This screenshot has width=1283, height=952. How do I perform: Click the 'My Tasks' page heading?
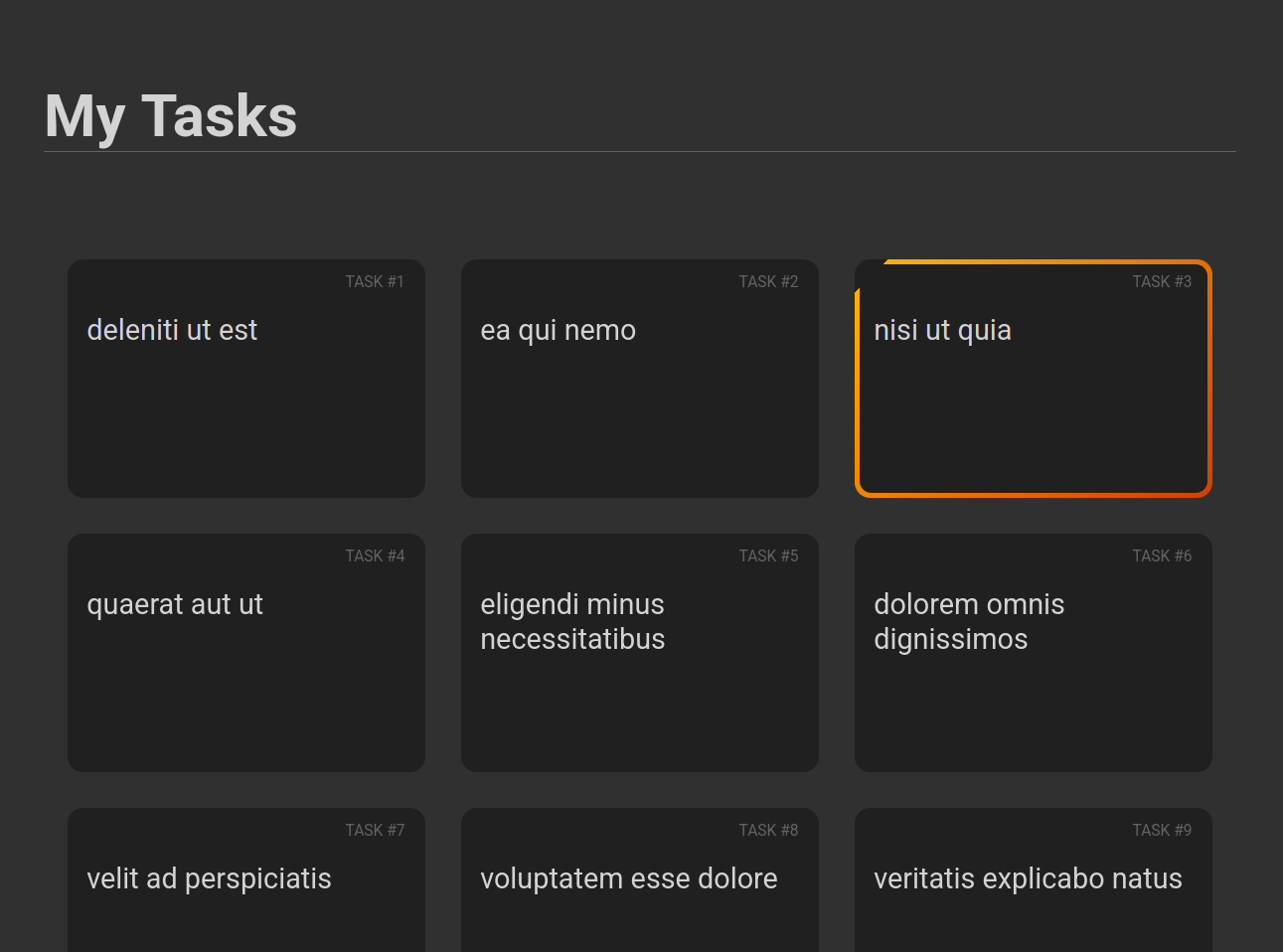point(171,116)
